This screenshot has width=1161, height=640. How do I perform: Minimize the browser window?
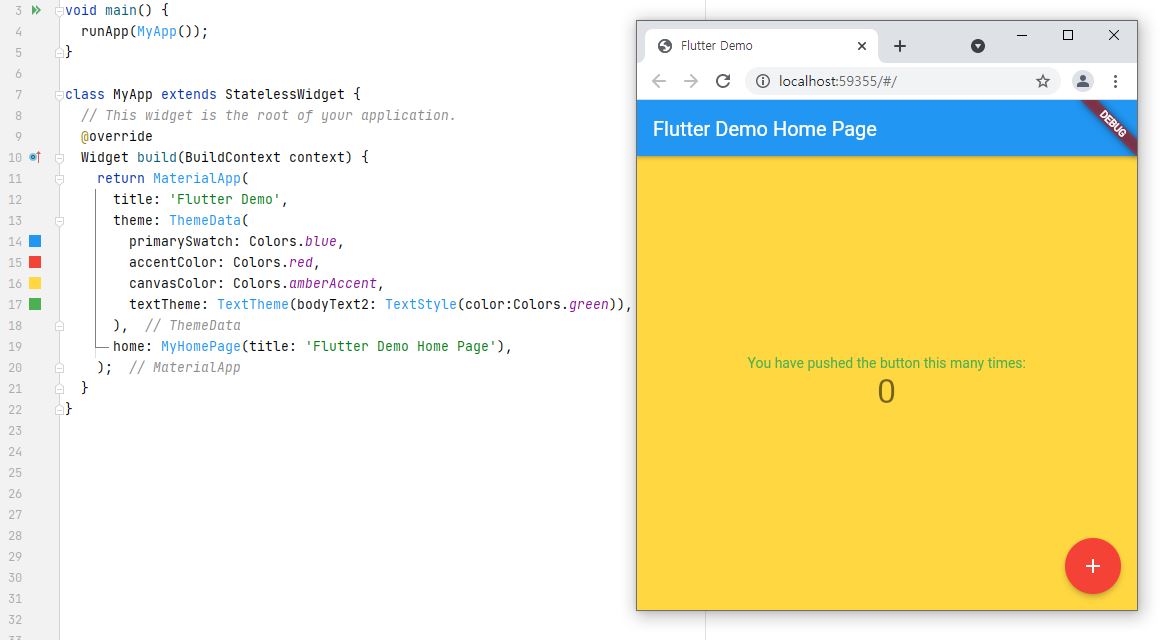tap(1022, 35)
